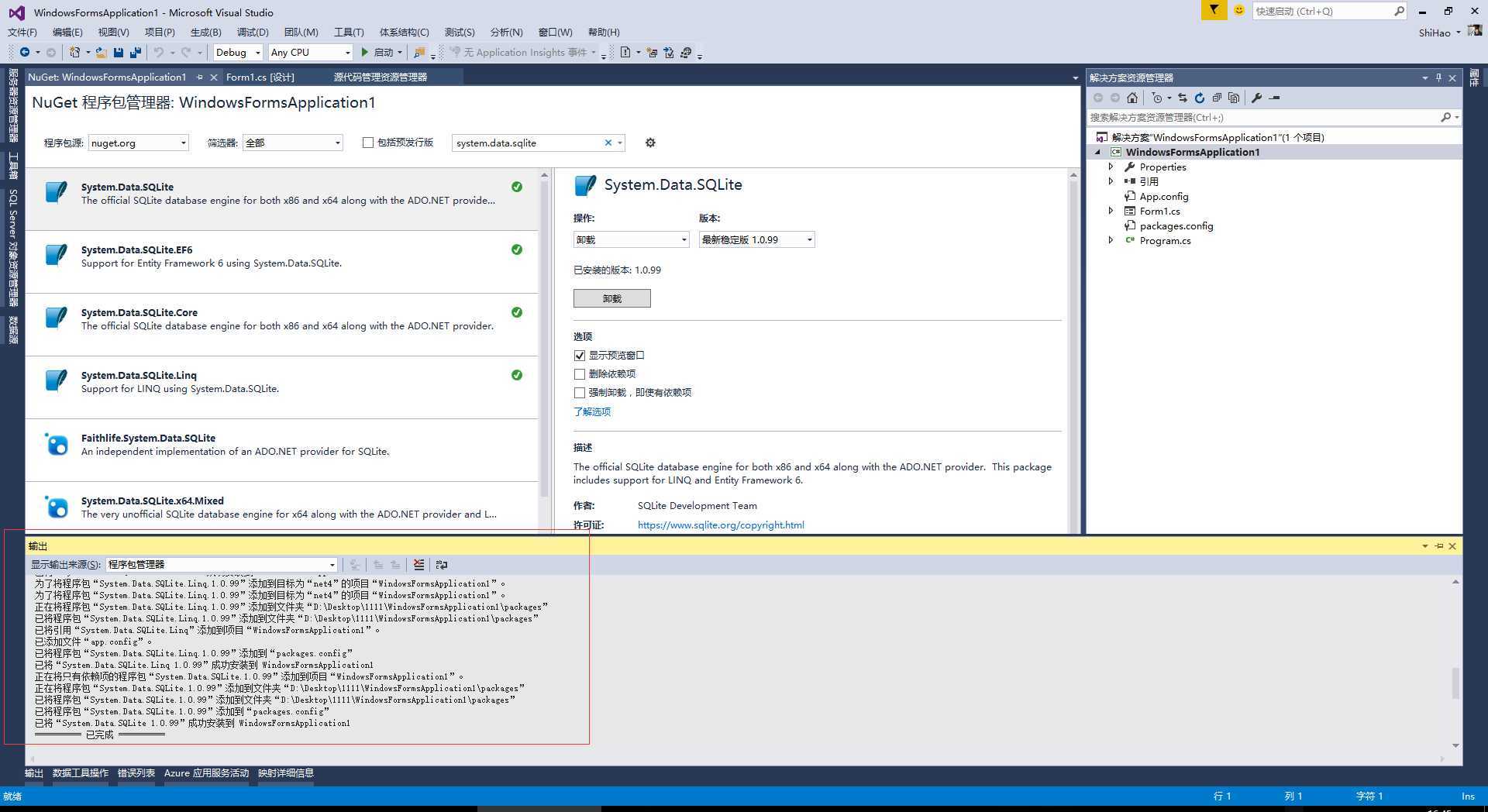Uncheck the 显示预览窗口 checkbox
The height and width of the screenshot is (812, 1488).
click(x=580, y=356)
